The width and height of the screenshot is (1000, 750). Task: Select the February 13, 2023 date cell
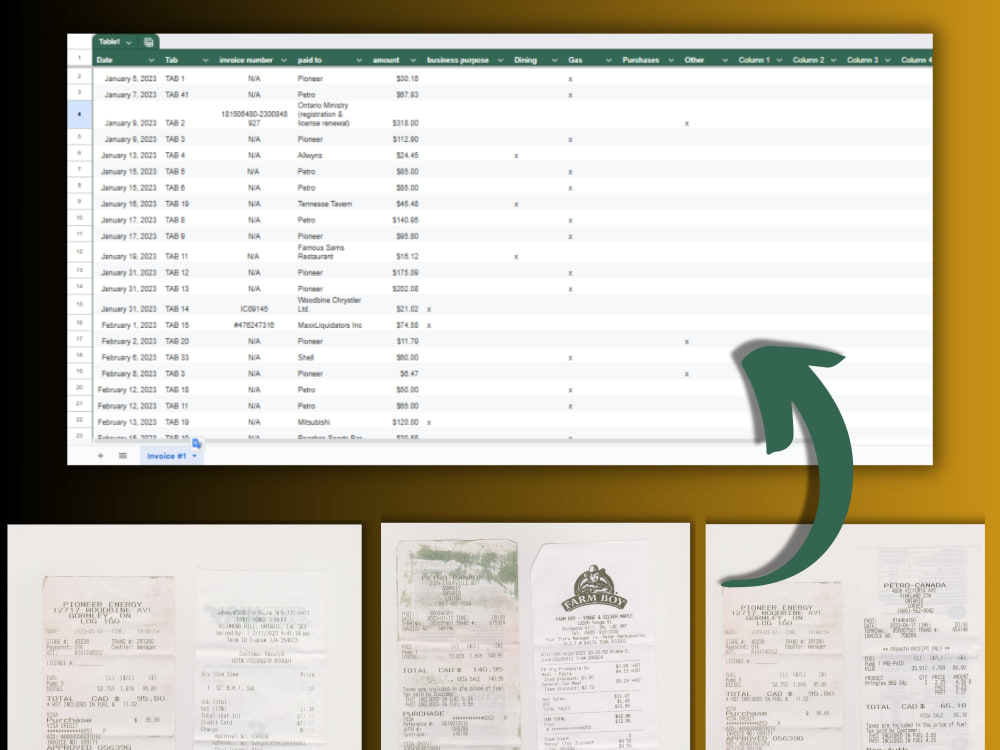[127, 422]
